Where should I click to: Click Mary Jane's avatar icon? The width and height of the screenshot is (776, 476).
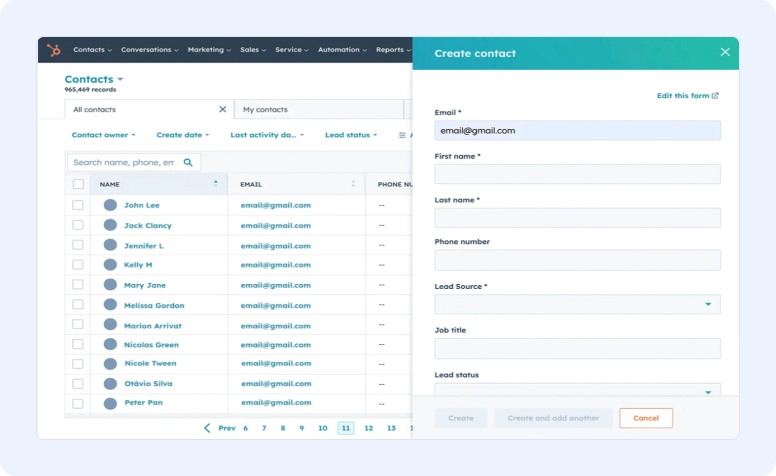tap(110, 285)
